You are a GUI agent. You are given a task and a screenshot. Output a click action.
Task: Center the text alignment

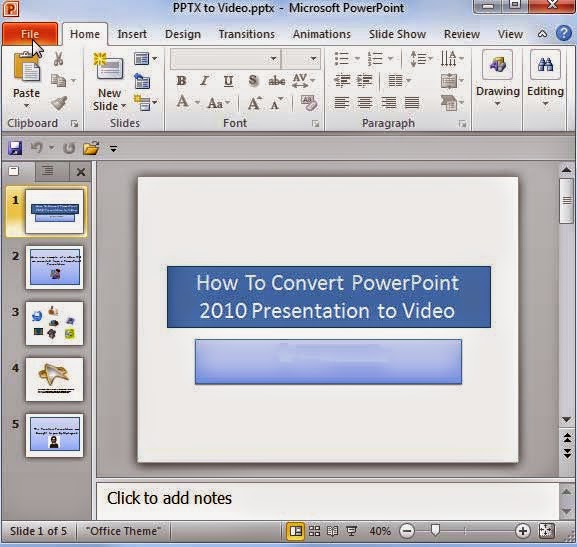coord(365,103)
